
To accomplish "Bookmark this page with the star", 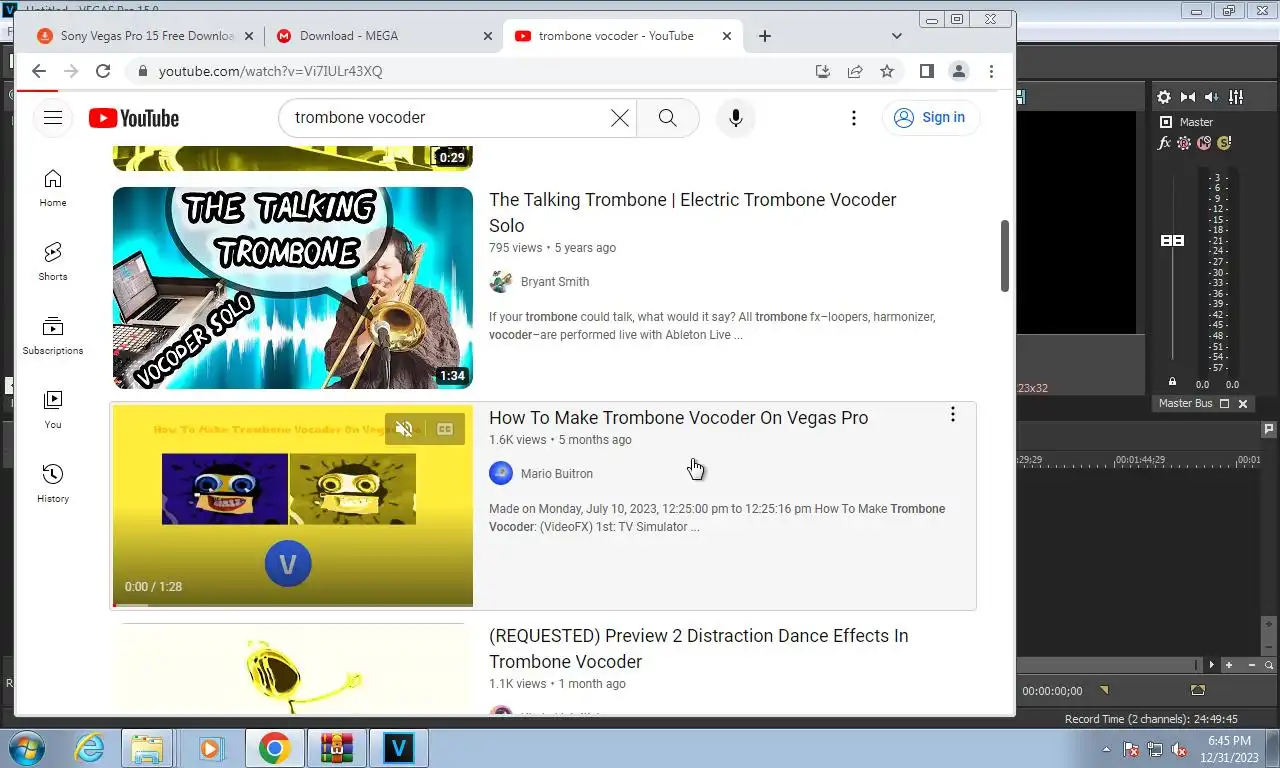I will pos(887,71).
